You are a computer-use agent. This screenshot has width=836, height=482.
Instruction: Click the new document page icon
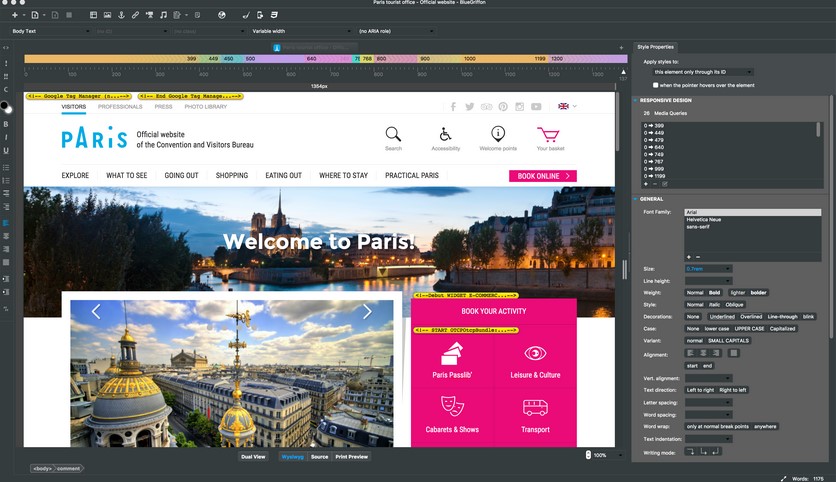coord(35,15)
